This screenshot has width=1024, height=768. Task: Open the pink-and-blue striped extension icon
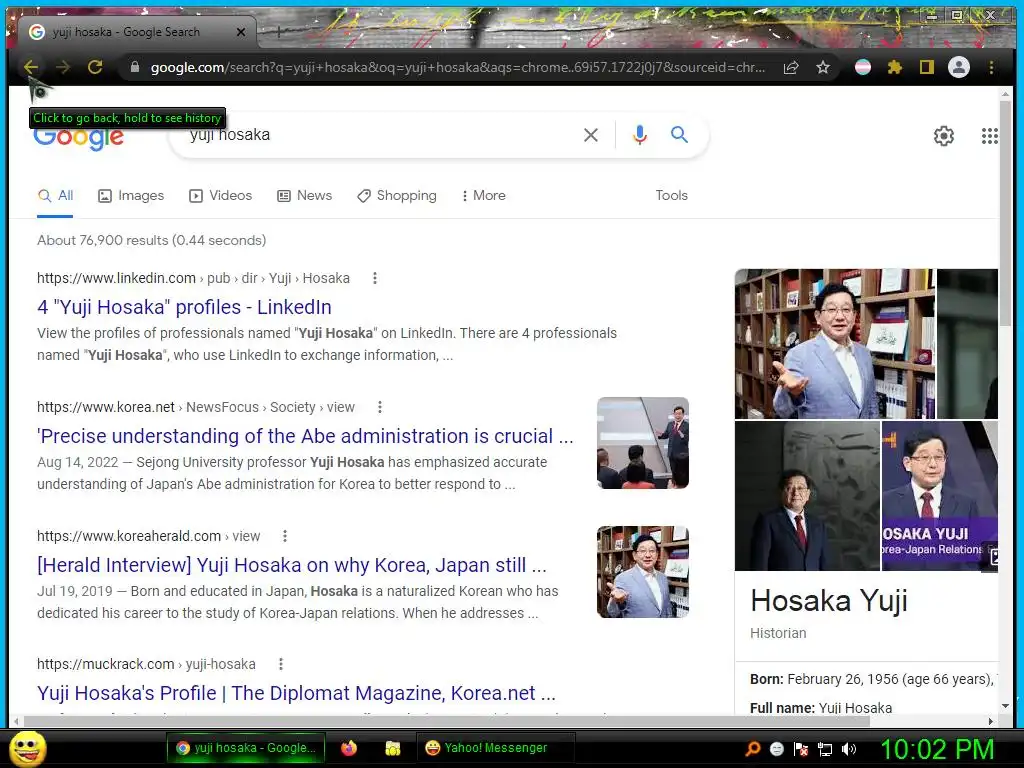863,67
